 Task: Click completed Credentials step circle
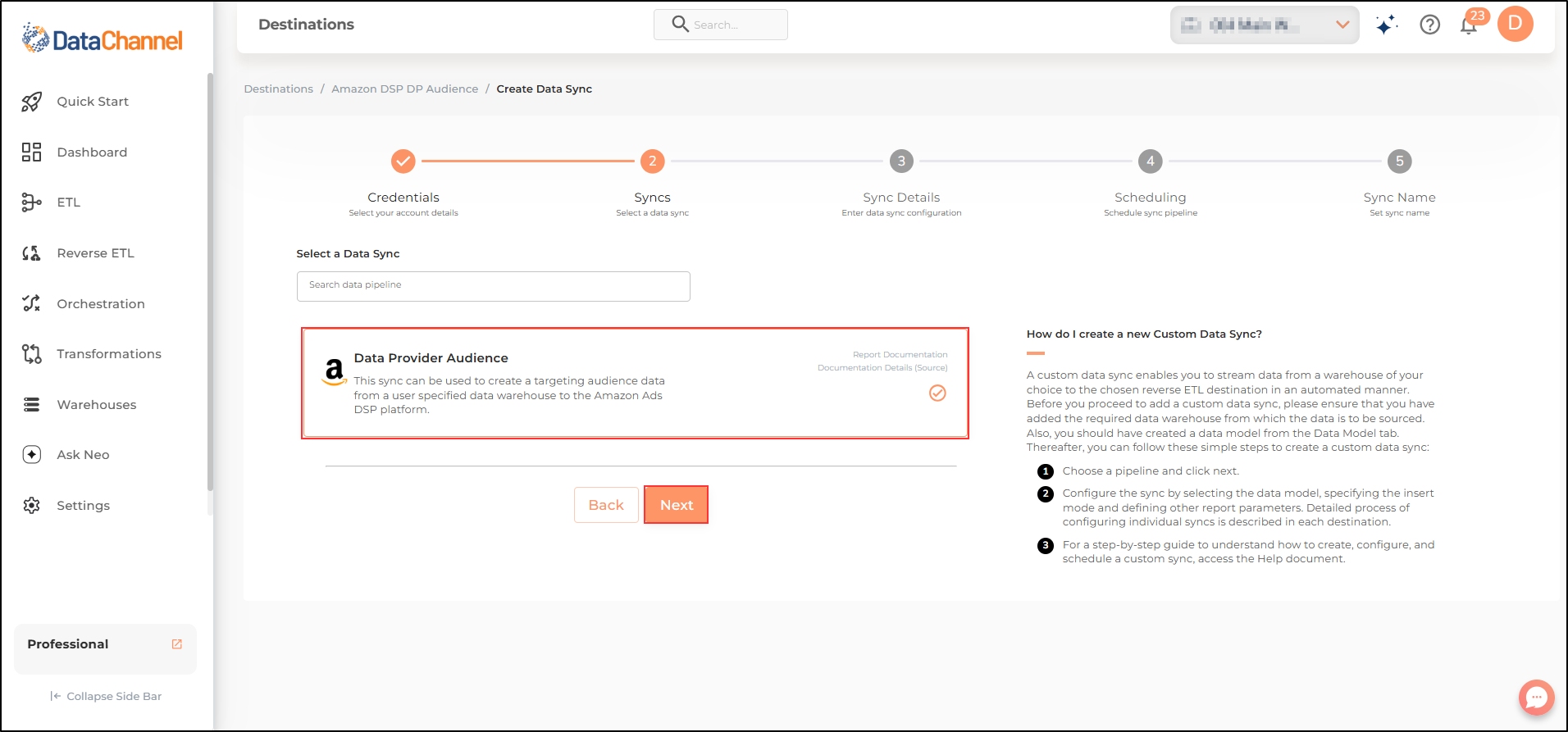point(403,161)
